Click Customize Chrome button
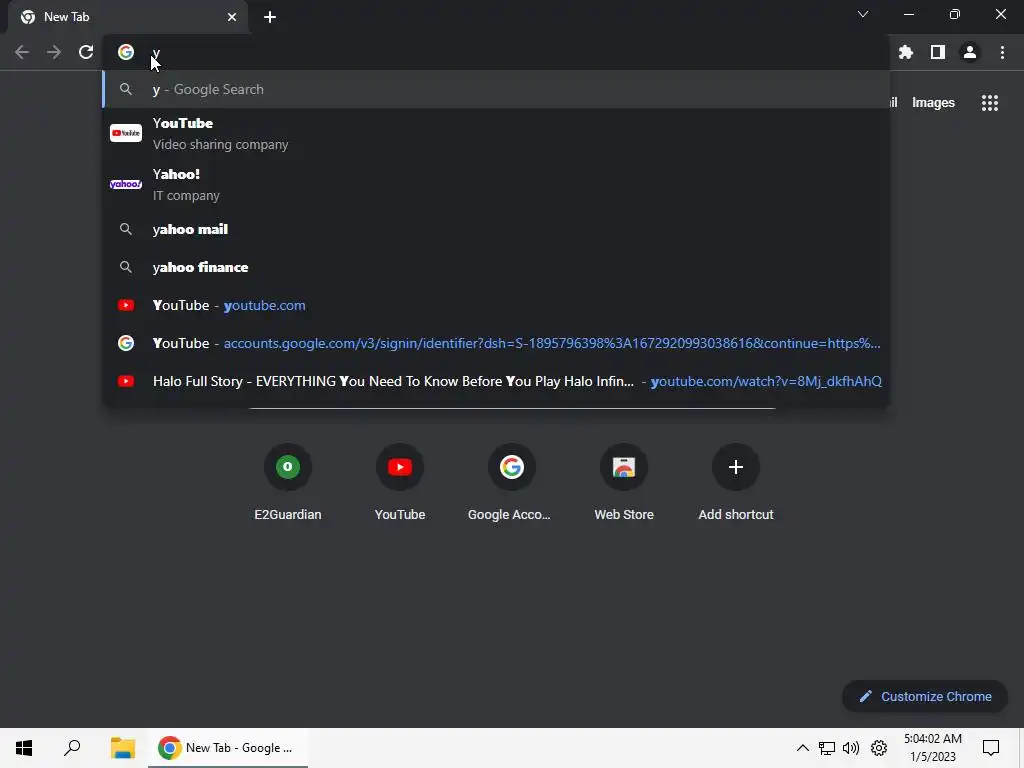 tap(925, 696)
